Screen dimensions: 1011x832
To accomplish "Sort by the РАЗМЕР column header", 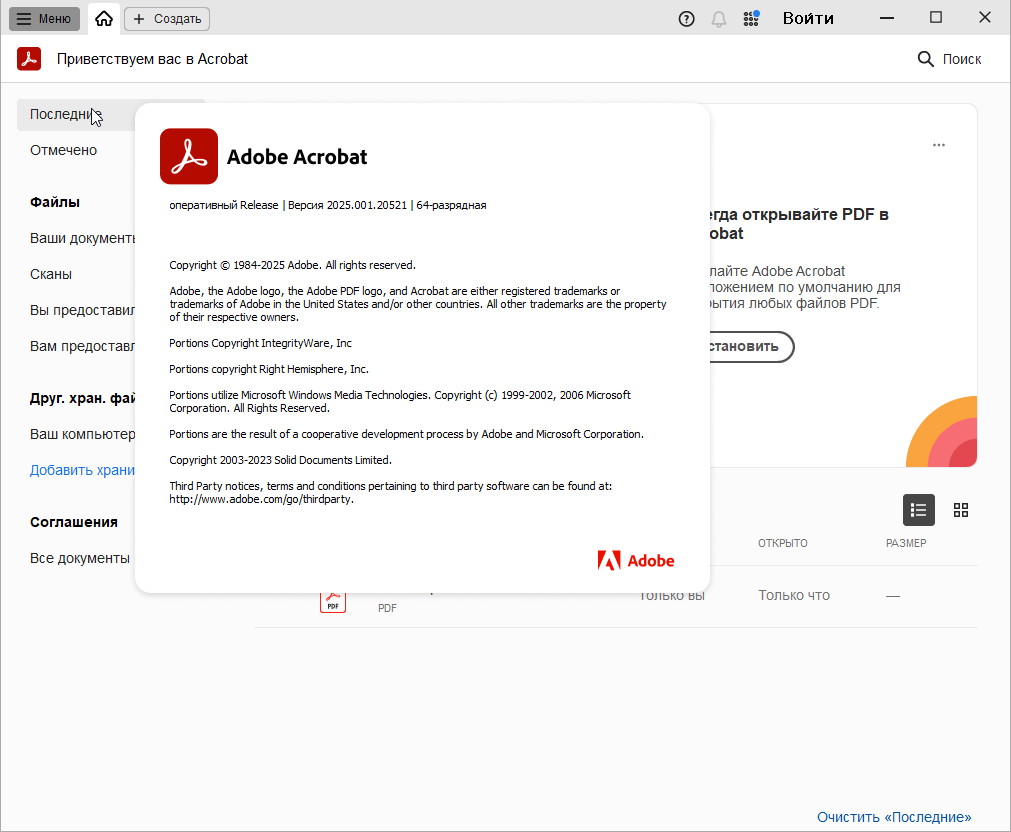I will (906, 543).
